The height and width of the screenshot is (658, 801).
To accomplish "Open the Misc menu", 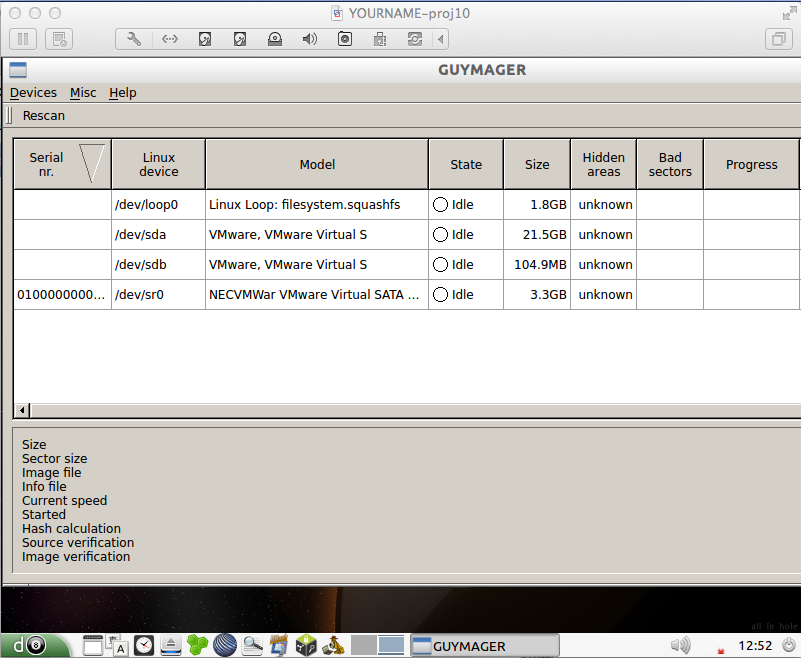I will (x=83, y=93).
